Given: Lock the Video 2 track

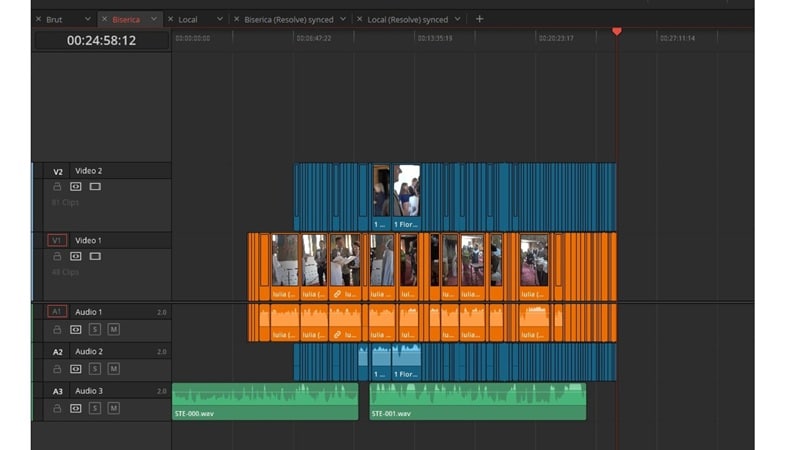Looking at the screenshot, I should tap(57, 187).
